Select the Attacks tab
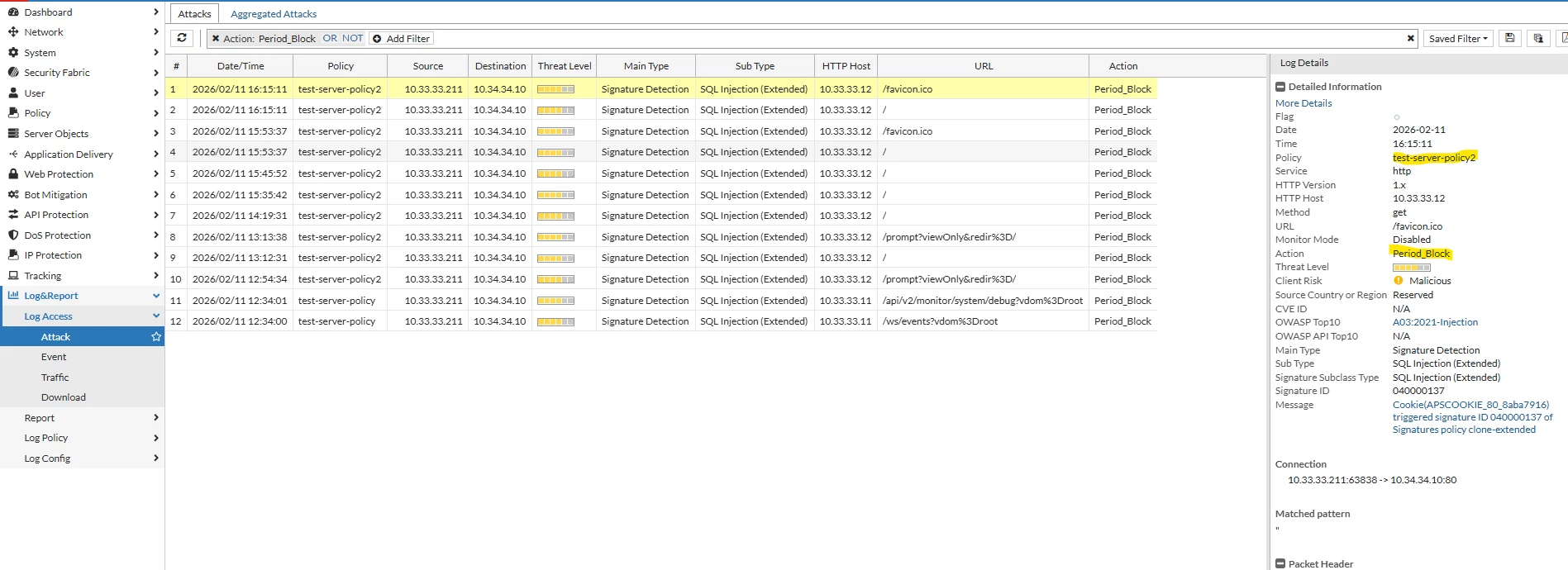Viewport: 1568px width, 570px height. point(194,14)
